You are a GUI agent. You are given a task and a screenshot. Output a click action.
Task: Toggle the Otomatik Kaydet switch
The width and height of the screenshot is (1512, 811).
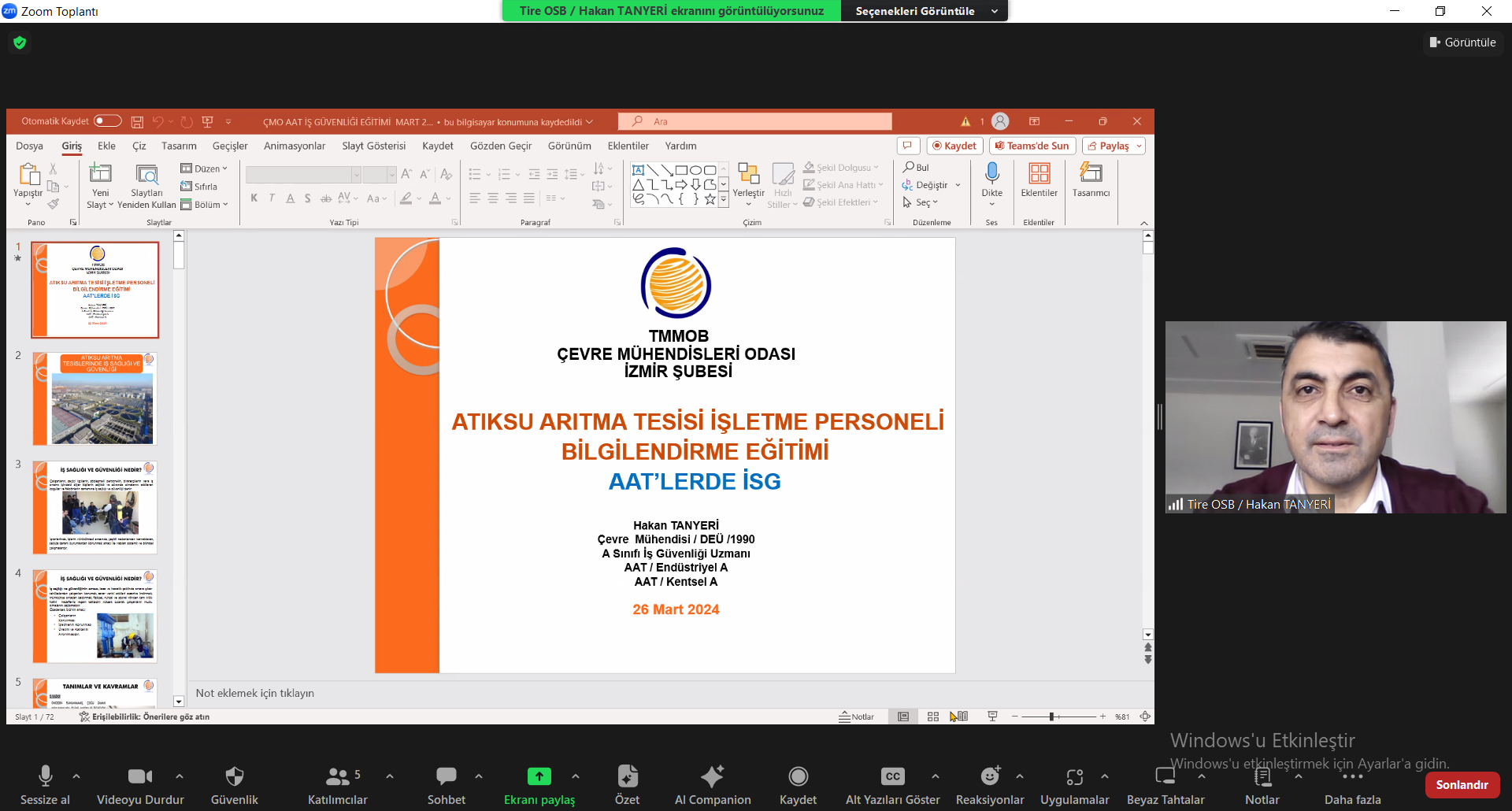pos(107,121)
